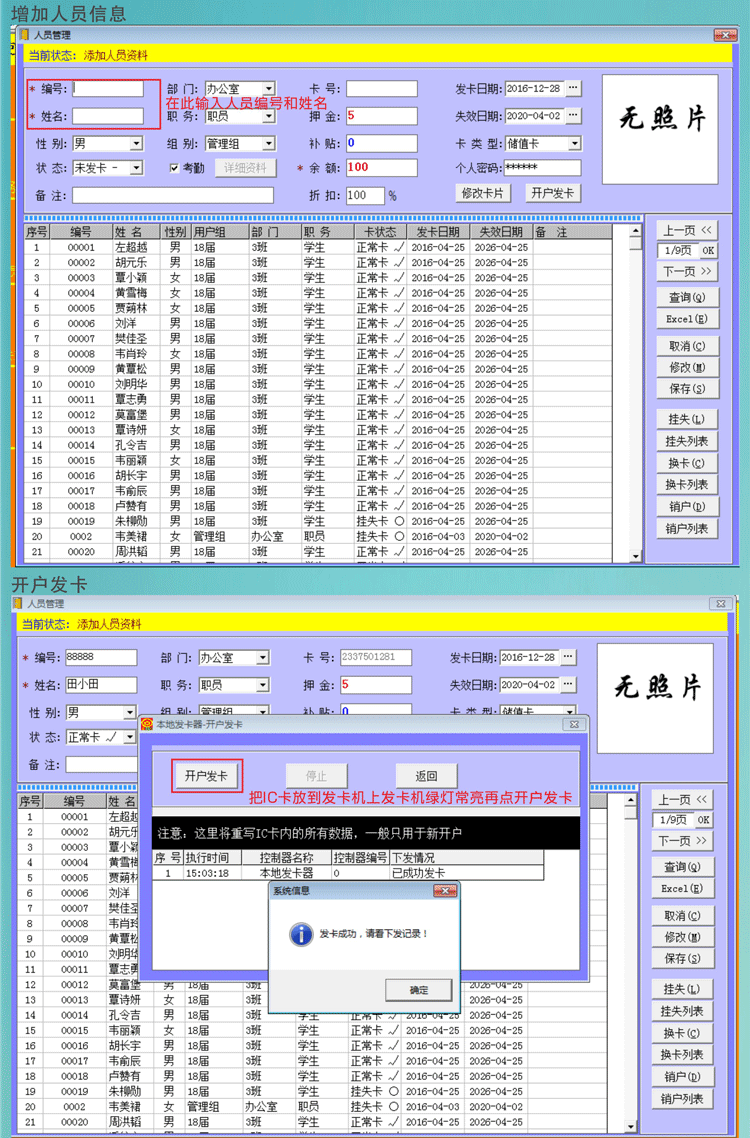
Task: Click 姓名 field containing 田小田
Action: click(101, 685)
